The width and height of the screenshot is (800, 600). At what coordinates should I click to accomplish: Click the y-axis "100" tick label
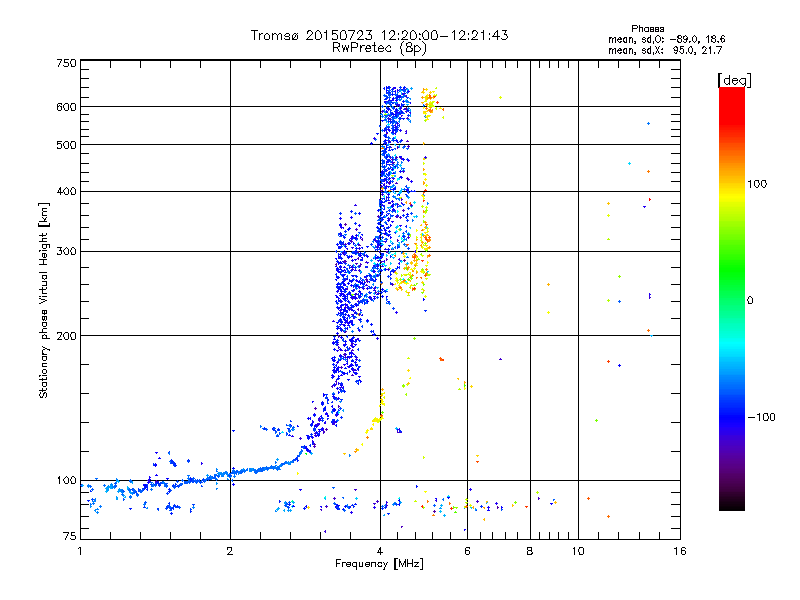coord(66,480)
